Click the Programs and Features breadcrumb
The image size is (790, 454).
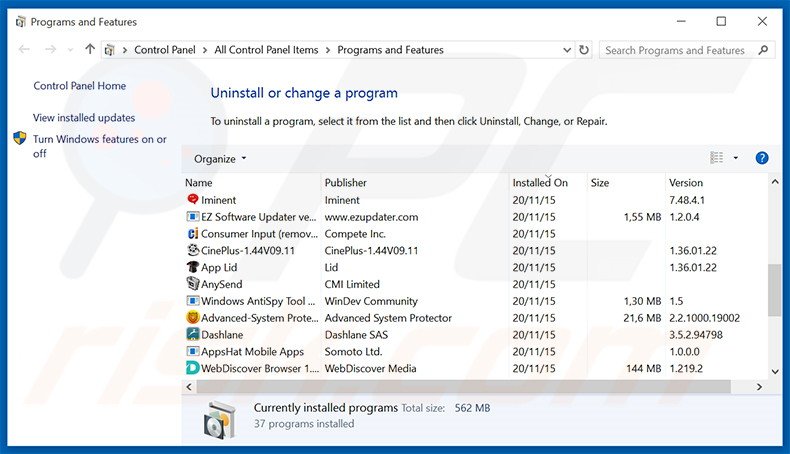pos(390,50)
